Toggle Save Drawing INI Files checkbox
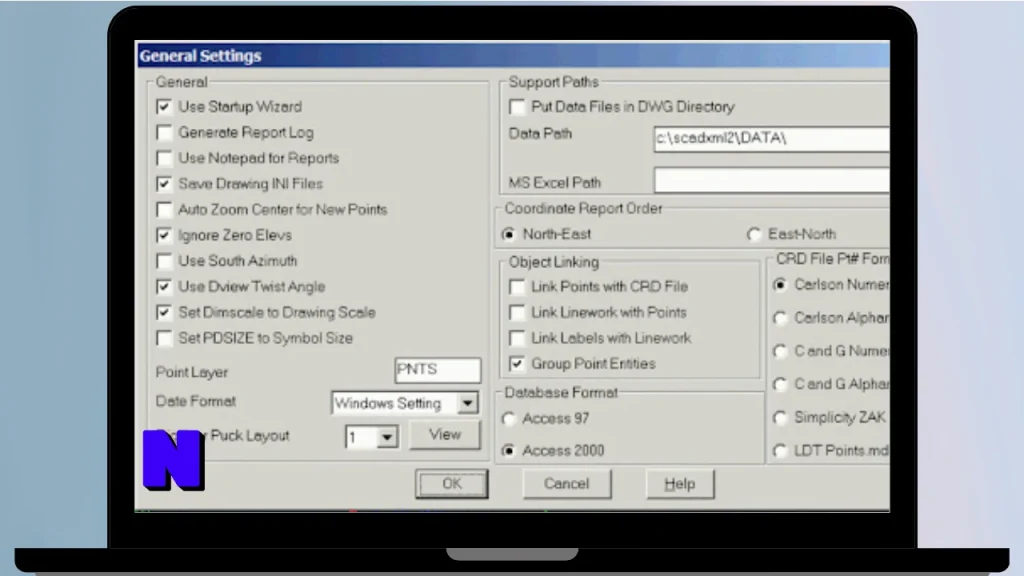 (164, 184)
